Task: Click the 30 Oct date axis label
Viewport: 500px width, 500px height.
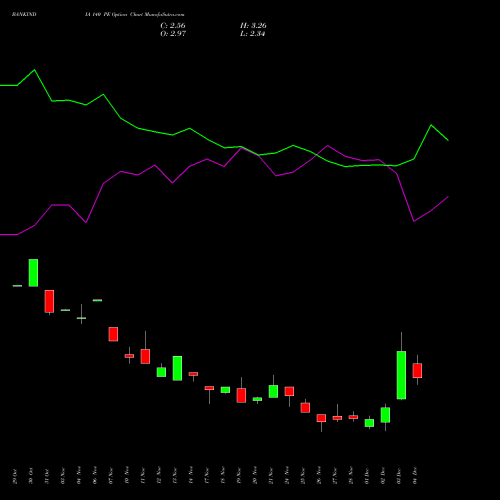Action: [31, 476]
